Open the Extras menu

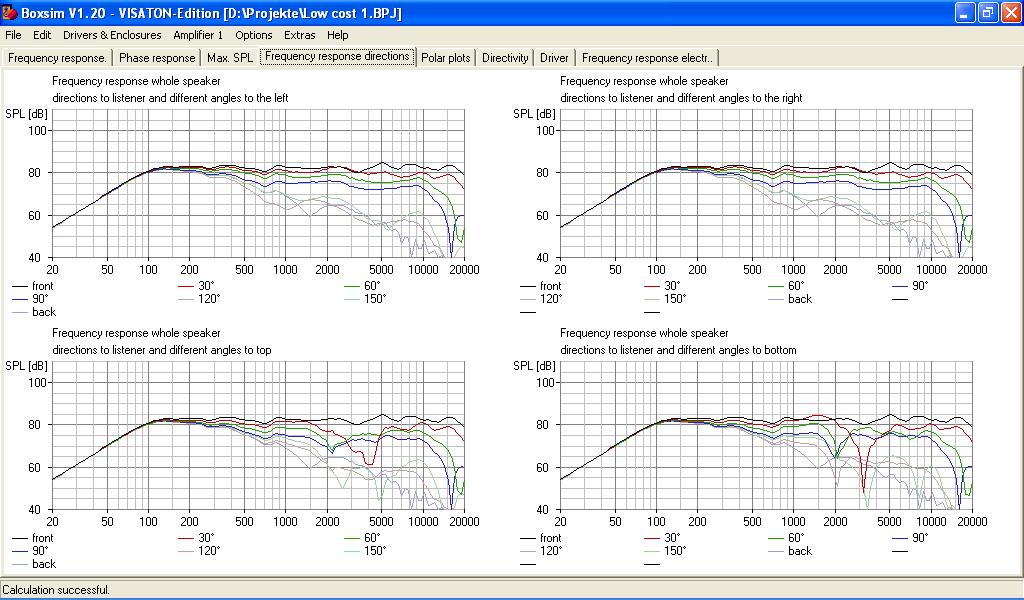pyautogui.click(x=300, y=35)
